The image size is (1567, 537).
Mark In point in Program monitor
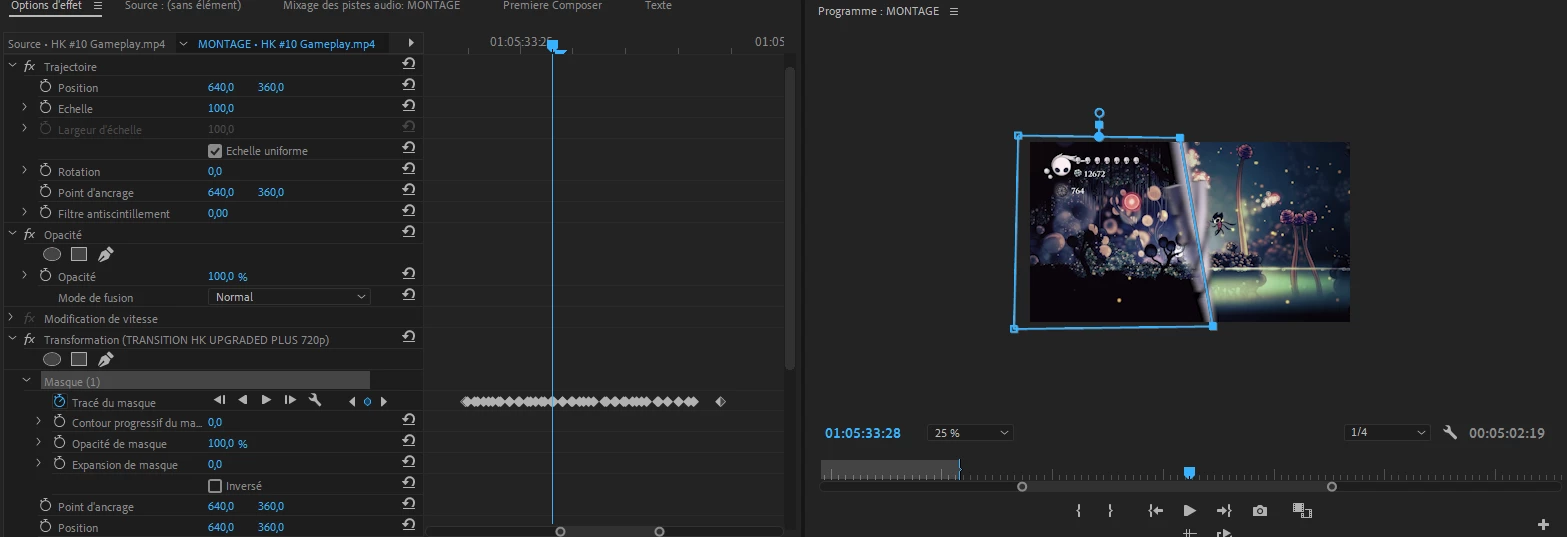[1078, 511]
